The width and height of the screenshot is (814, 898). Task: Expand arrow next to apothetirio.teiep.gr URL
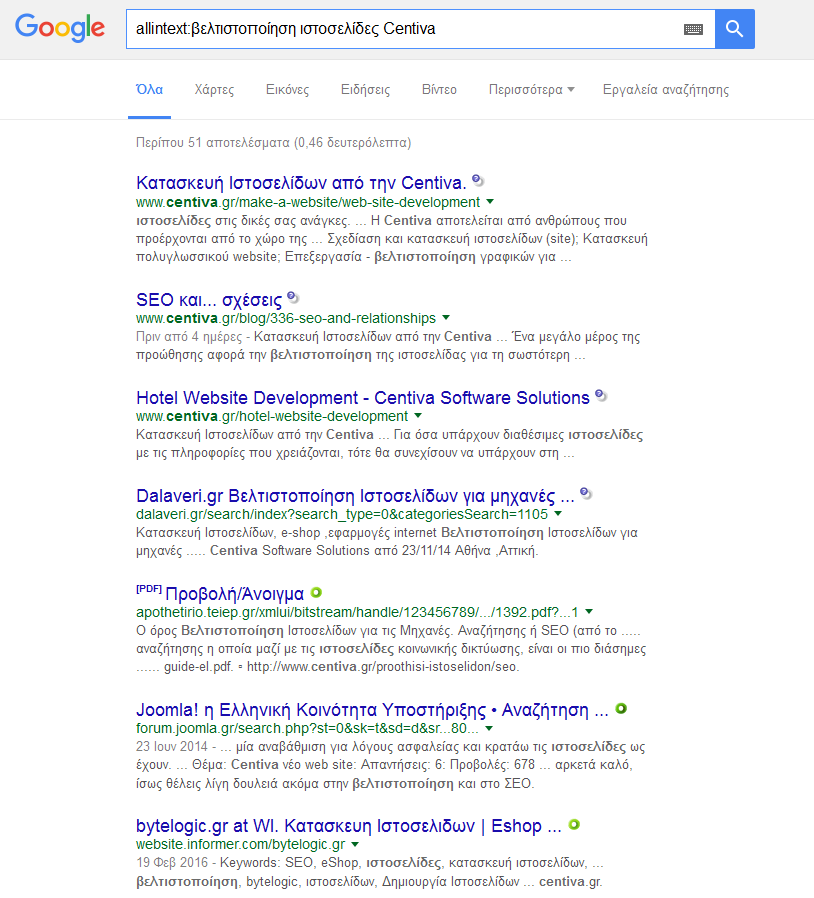(x=589, y=612)
